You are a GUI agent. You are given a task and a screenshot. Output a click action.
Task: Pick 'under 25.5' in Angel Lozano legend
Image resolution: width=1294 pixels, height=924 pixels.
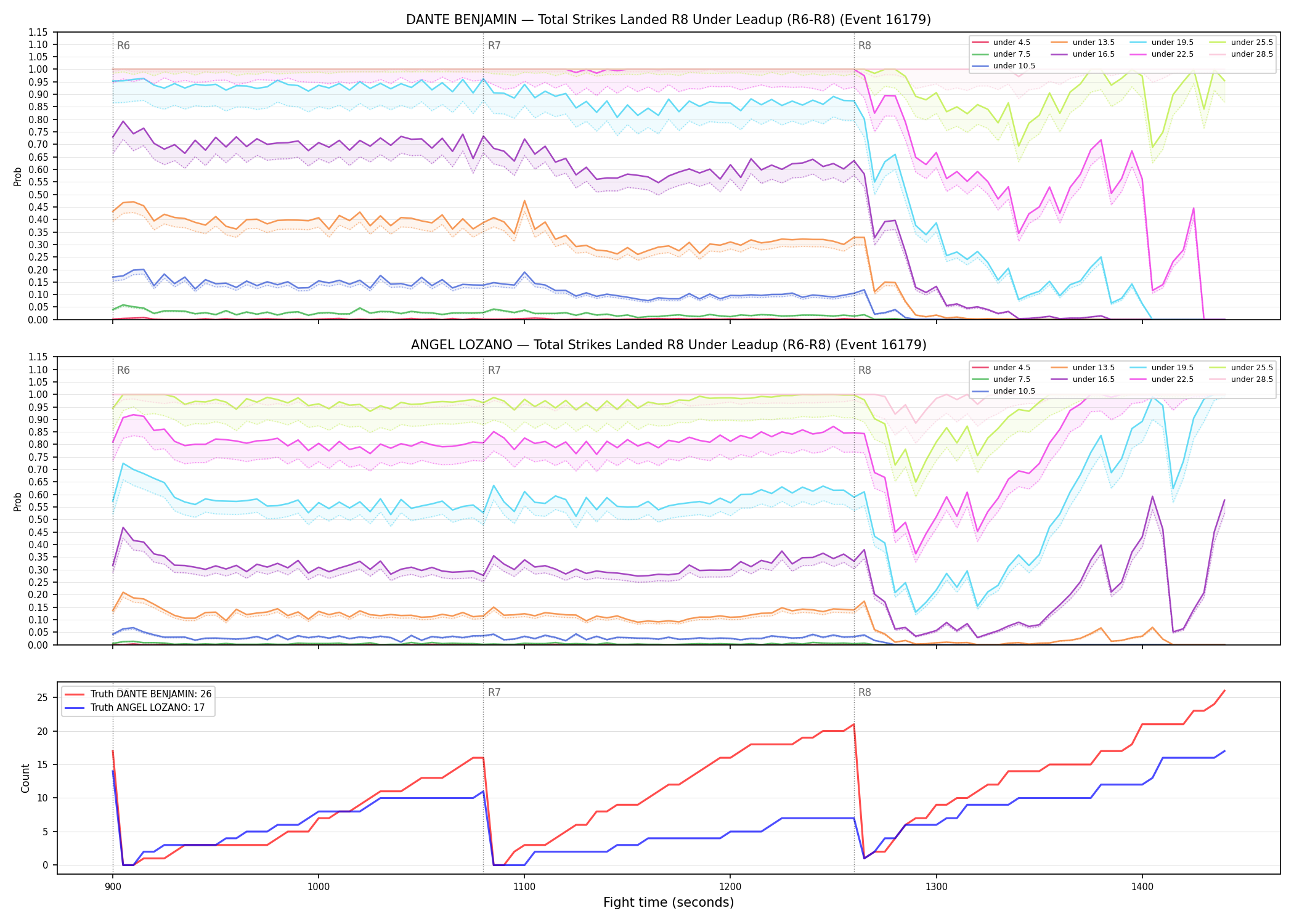click(1241, 368)
